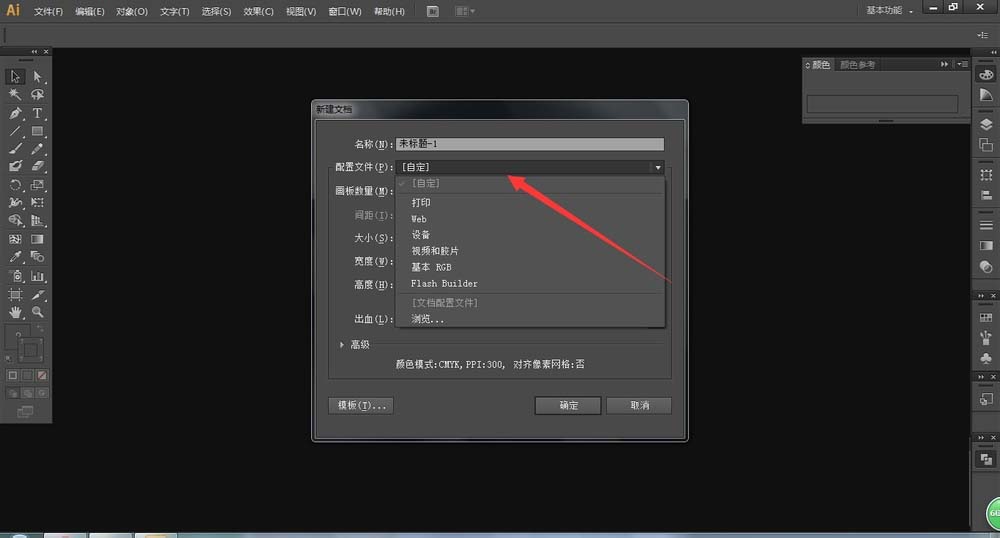This screenshot has height=538, width=1000.
Task: Open the Arrange Documents menu icon
Action: coord(465,11)
